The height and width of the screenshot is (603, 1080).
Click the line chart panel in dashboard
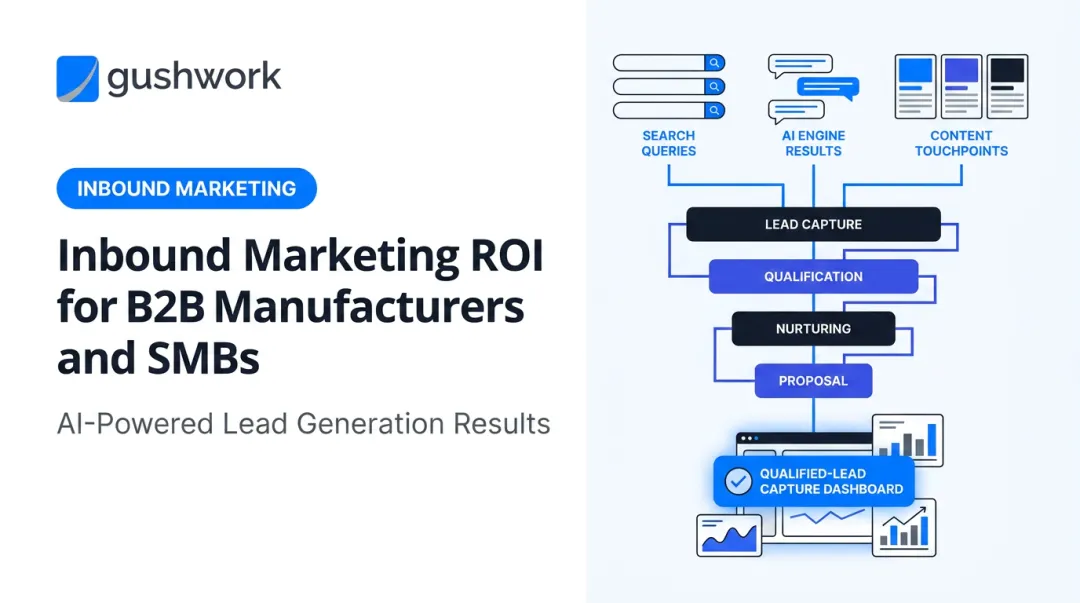click(x=825, y=520)
